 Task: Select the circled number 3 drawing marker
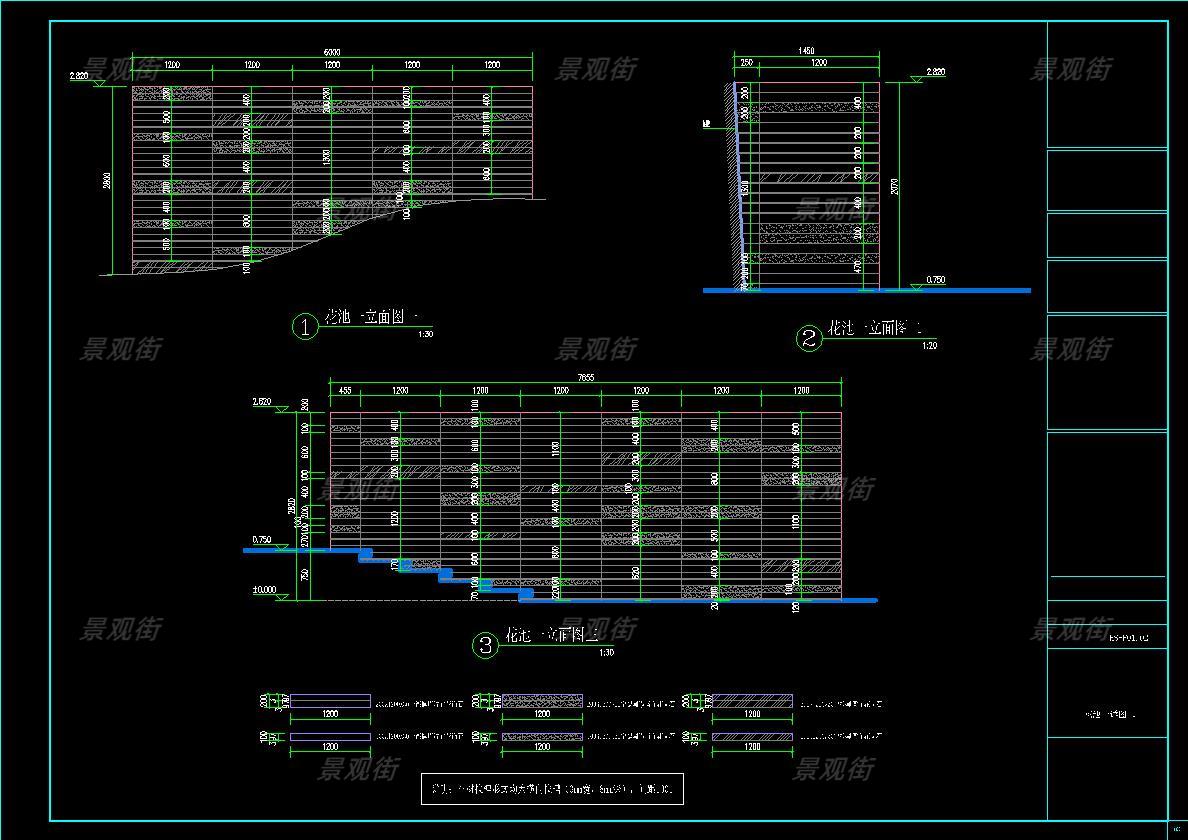[486, 646]
